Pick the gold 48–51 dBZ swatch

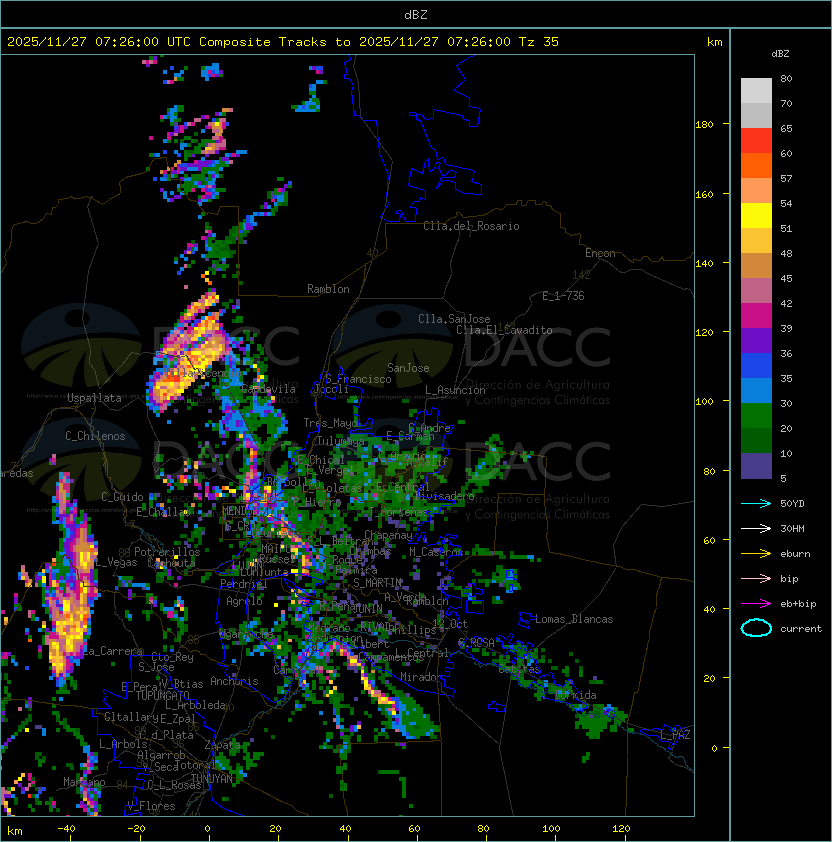point(756,241)
